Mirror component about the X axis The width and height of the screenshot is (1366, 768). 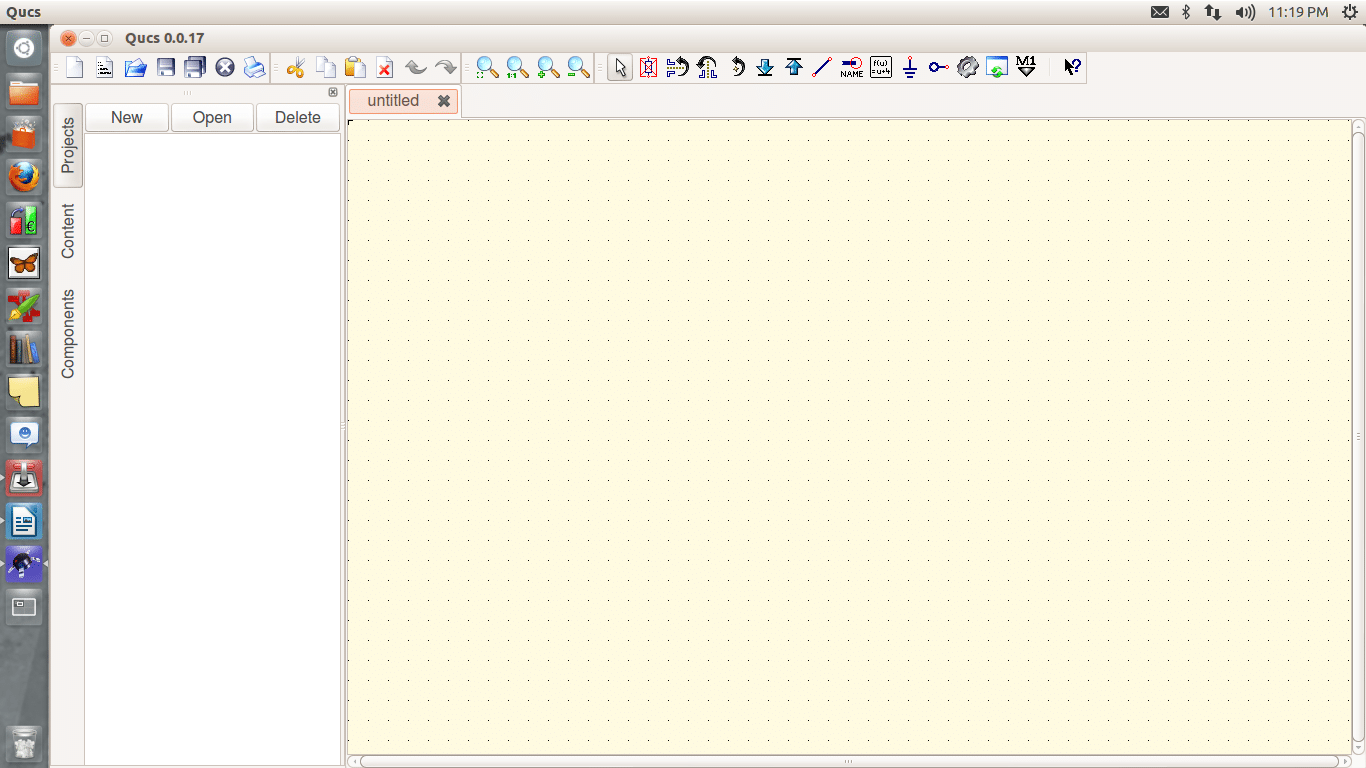(678, 68)
